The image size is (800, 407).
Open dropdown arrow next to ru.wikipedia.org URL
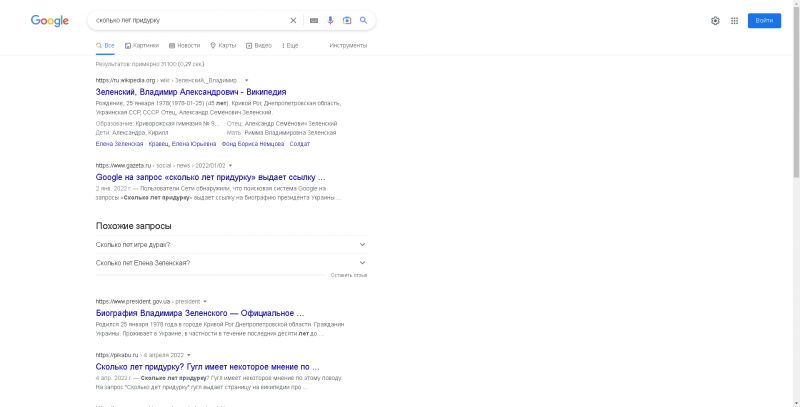pos(246,81)
